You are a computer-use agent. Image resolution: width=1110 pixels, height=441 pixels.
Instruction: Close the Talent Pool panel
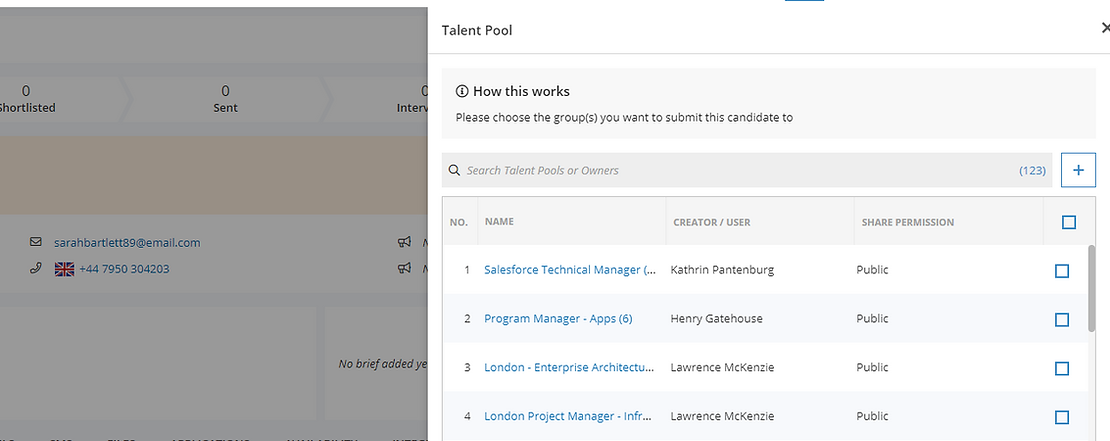coord(1105,29)
